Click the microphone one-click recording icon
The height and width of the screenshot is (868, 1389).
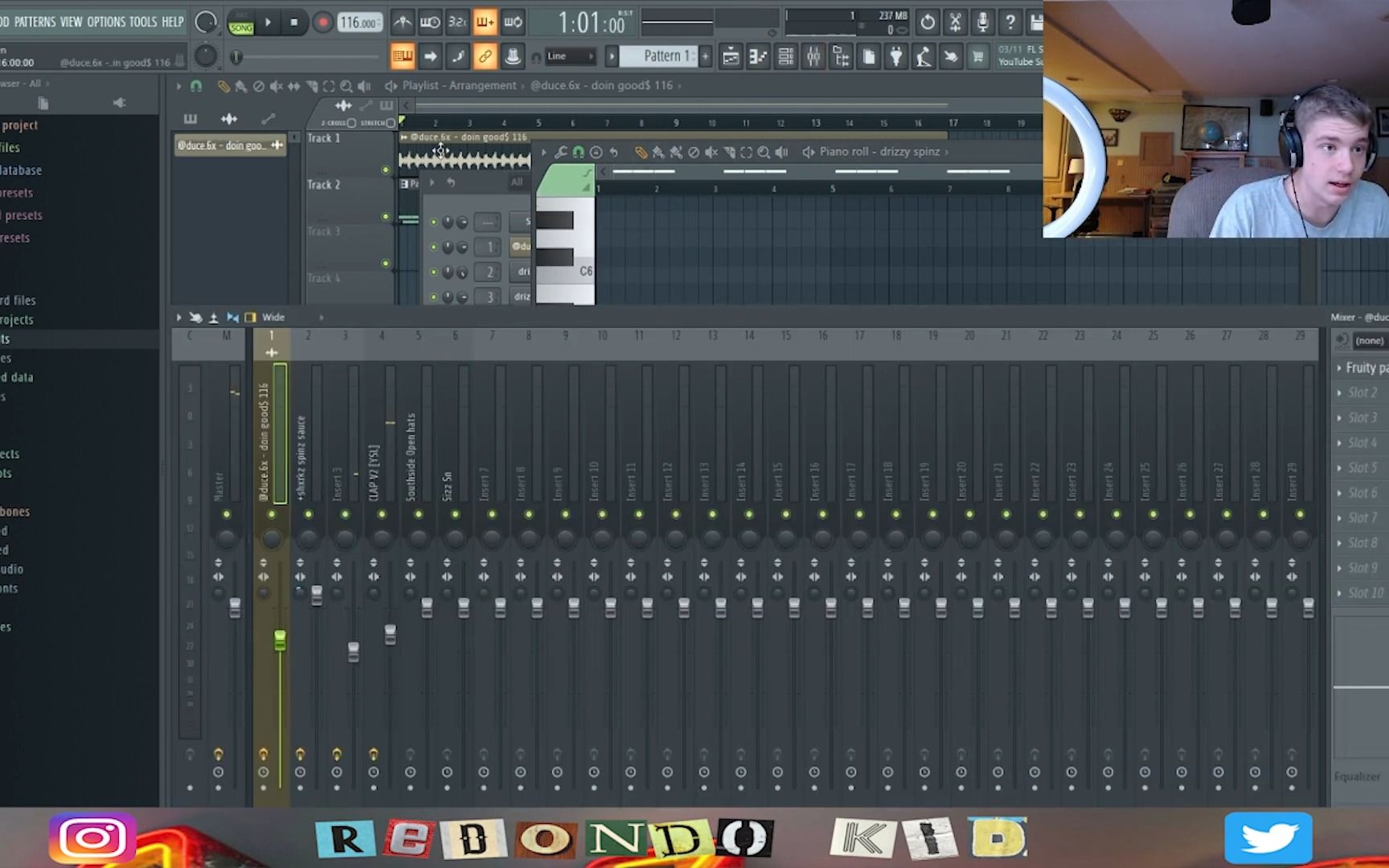click(x=982, y=23)
